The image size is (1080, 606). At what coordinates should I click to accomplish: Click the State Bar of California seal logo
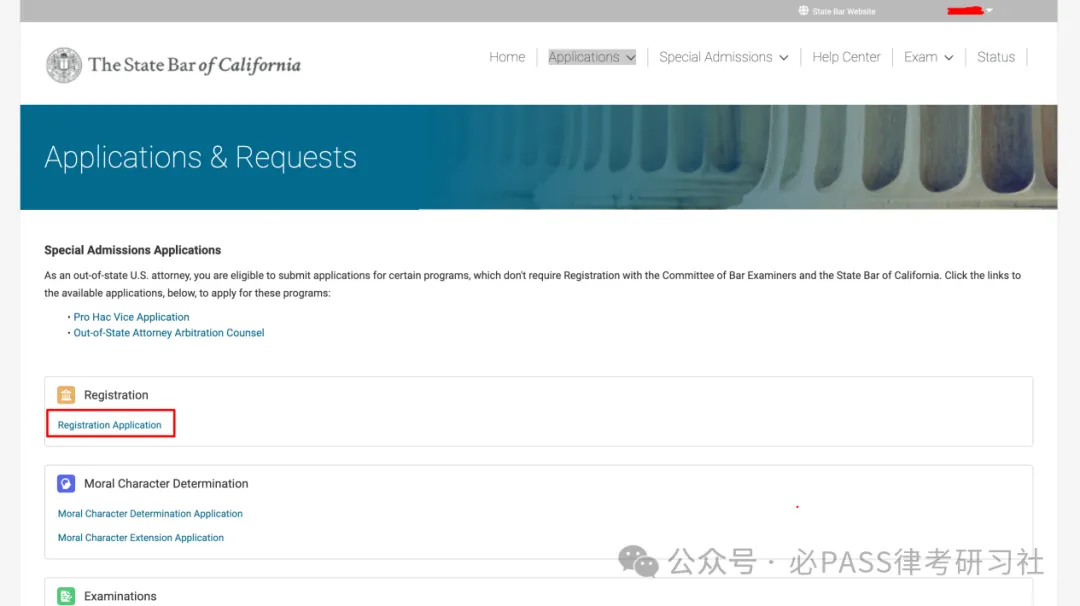[x=64, y=65]
